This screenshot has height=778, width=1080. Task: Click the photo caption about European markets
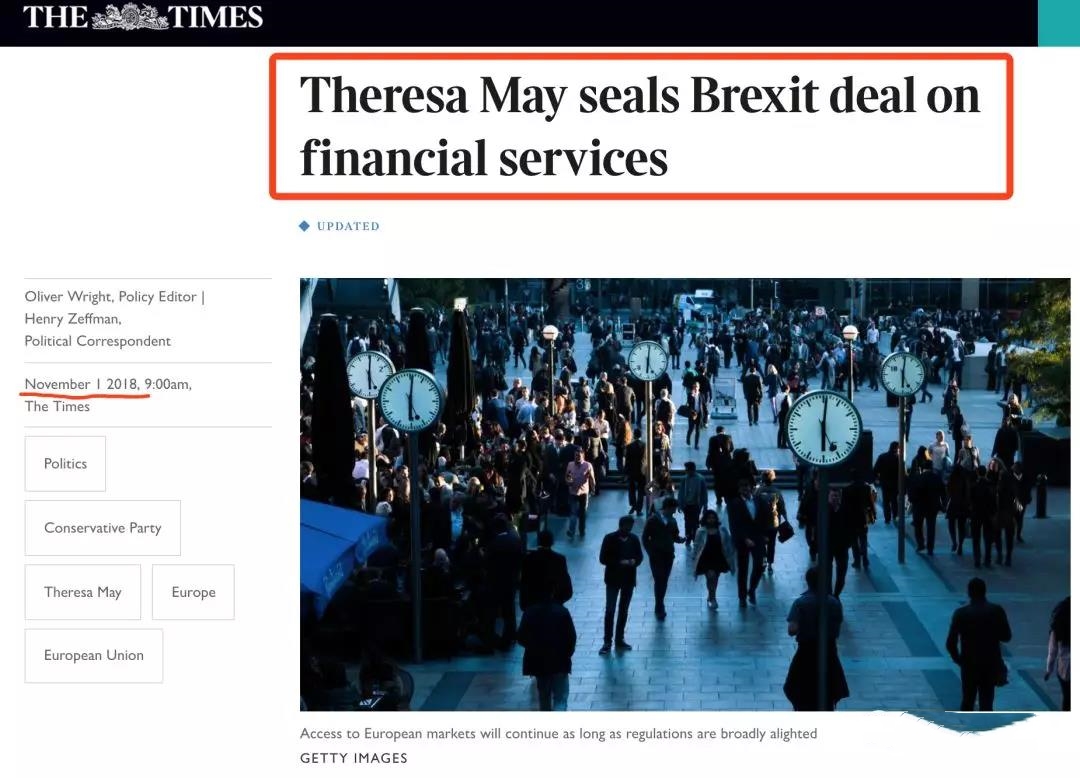click(558, 734)
